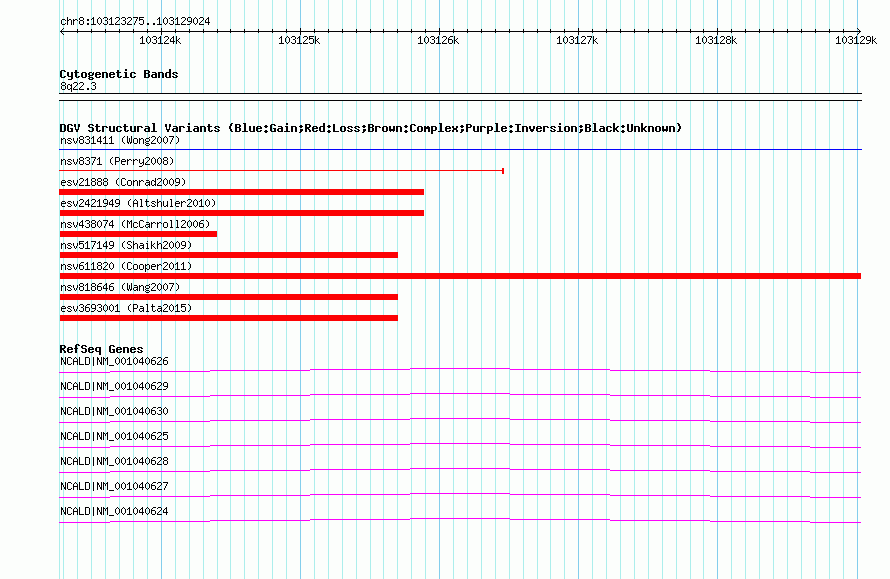The image size is (890, 579).
Task: Select the thin red nsv8371 line
Action: (x=282, y=170)
